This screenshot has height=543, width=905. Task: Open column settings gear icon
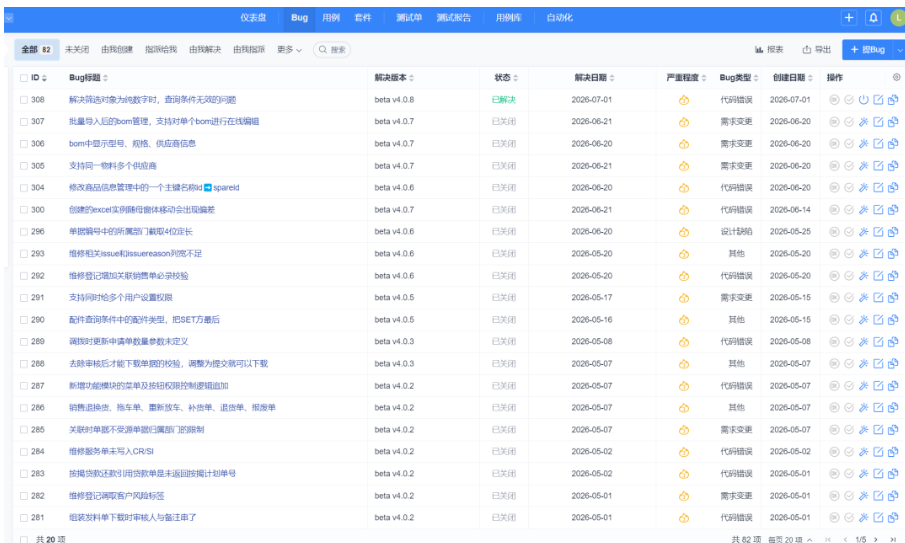pos(896,77)
